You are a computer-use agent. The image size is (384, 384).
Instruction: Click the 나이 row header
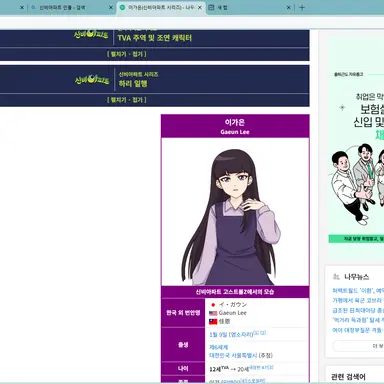point(183,369)
